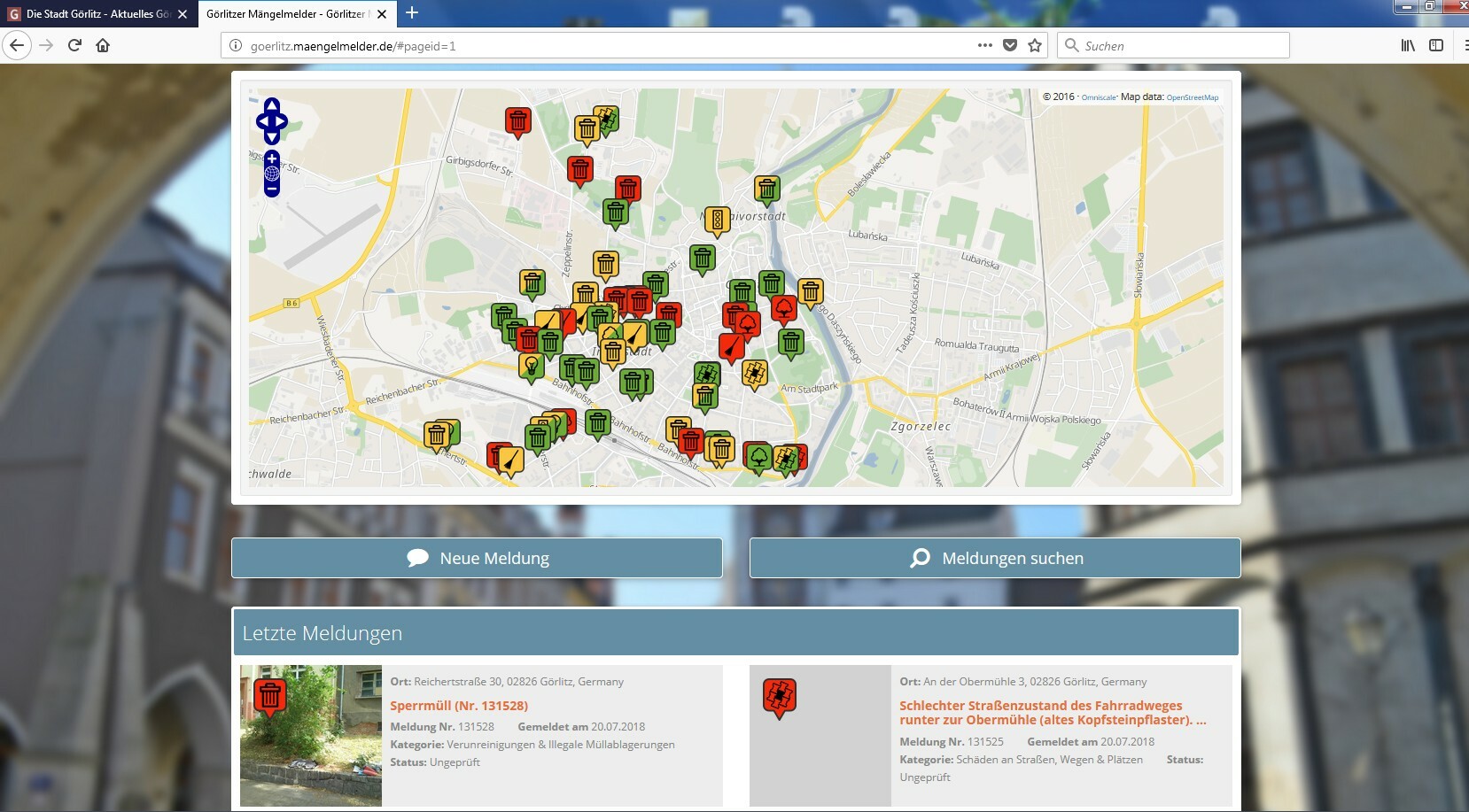This screenshot has width=1469, height=812.
Task: Click the 'Kategorie: Verunreinigungen & Illegale Müllablagerungen' text
Action: [532, 745]
